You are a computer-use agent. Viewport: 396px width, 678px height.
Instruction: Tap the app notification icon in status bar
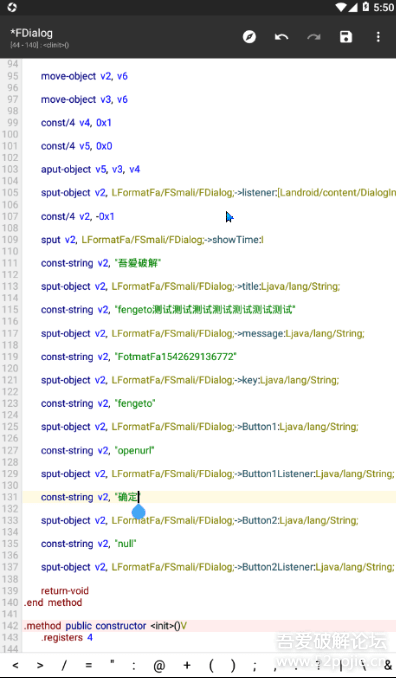tap(12, 7)
